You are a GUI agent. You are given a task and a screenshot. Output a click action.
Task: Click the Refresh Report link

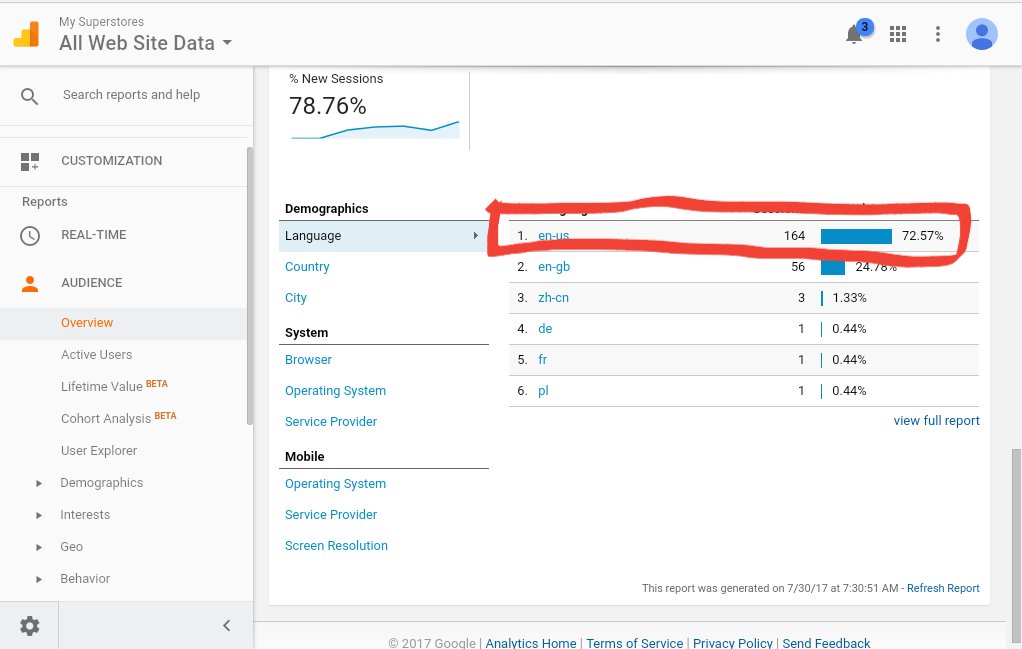click(x=942, y=588)
